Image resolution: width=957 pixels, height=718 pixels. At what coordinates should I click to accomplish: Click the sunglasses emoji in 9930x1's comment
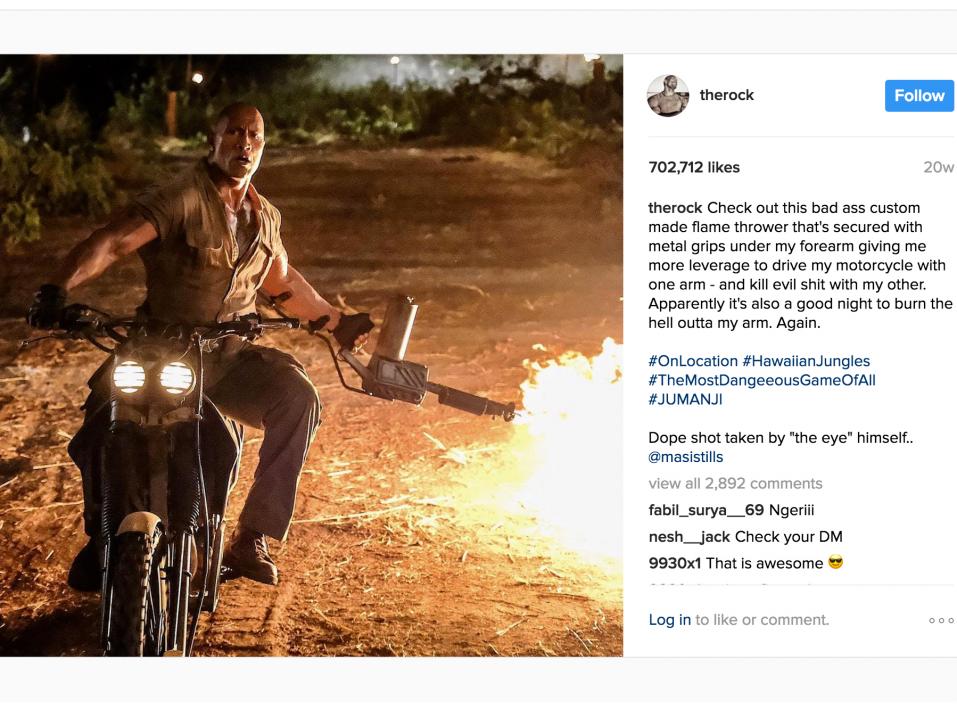[x=836, y=562]
